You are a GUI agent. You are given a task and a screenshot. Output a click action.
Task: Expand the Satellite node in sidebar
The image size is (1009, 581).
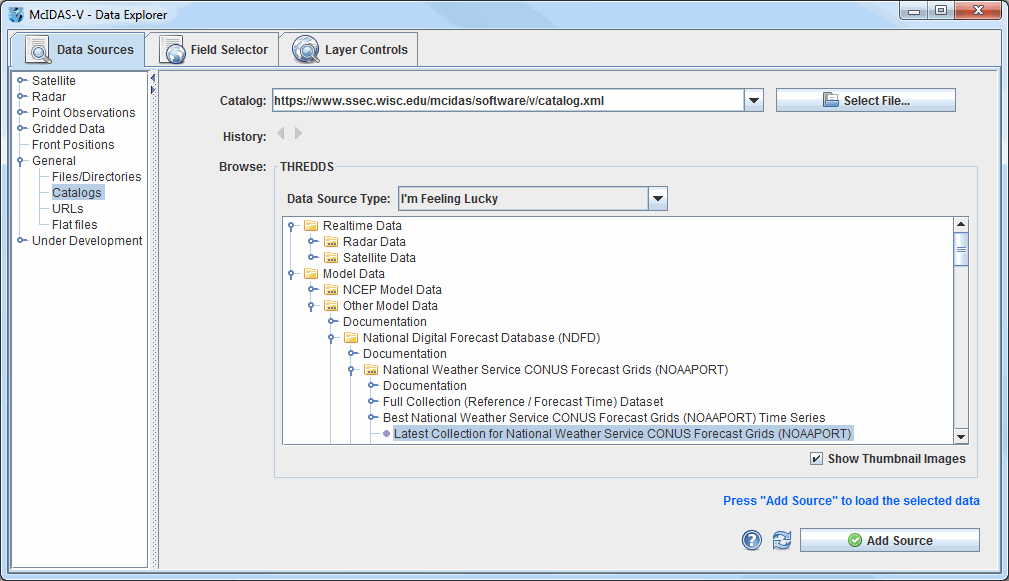[22, 81]
